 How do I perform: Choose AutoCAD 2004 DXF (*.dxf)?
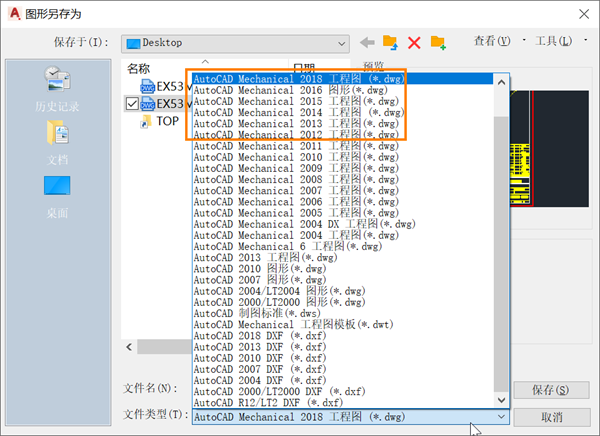tap(343, 380)
